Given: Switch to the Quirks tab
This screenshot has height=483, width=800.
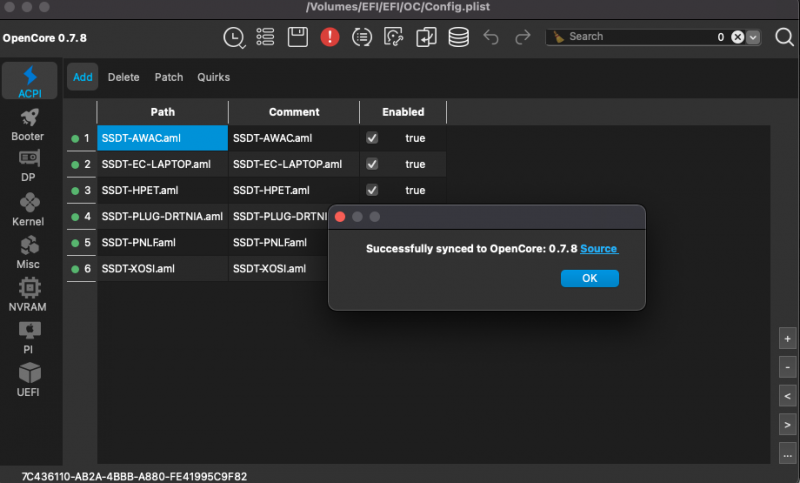Looking at the screenshot, I should coord(214,77).
